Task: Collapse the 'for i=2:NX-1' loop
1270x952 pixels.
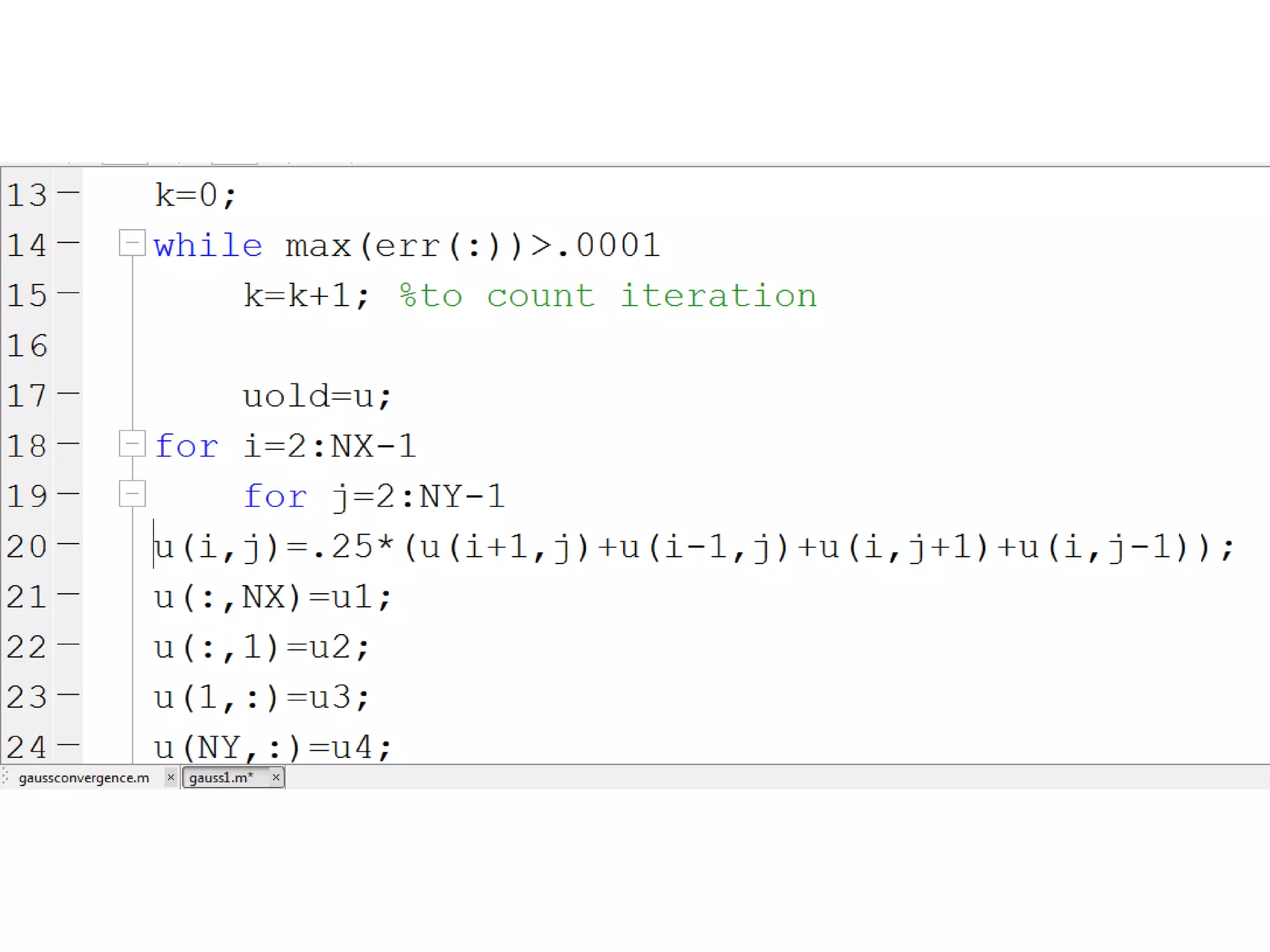Action: click(131, 443)
